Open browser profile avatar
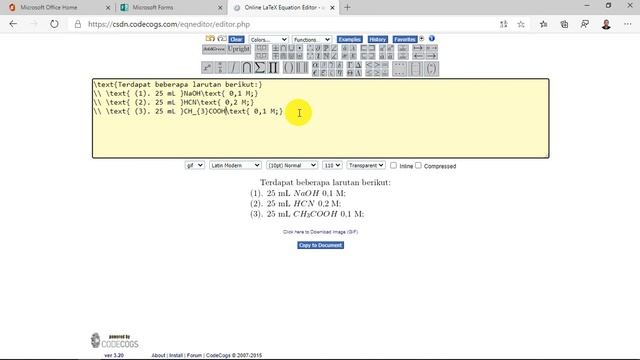 pyautogui.click(x=606, y=24)
